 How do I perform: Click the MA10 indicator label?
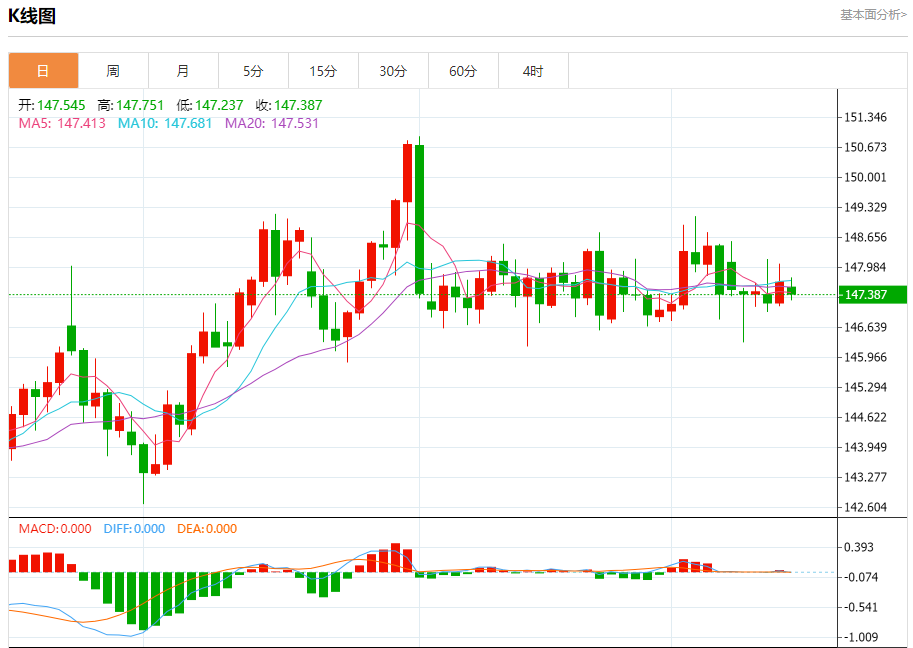(x=164, y=123)
